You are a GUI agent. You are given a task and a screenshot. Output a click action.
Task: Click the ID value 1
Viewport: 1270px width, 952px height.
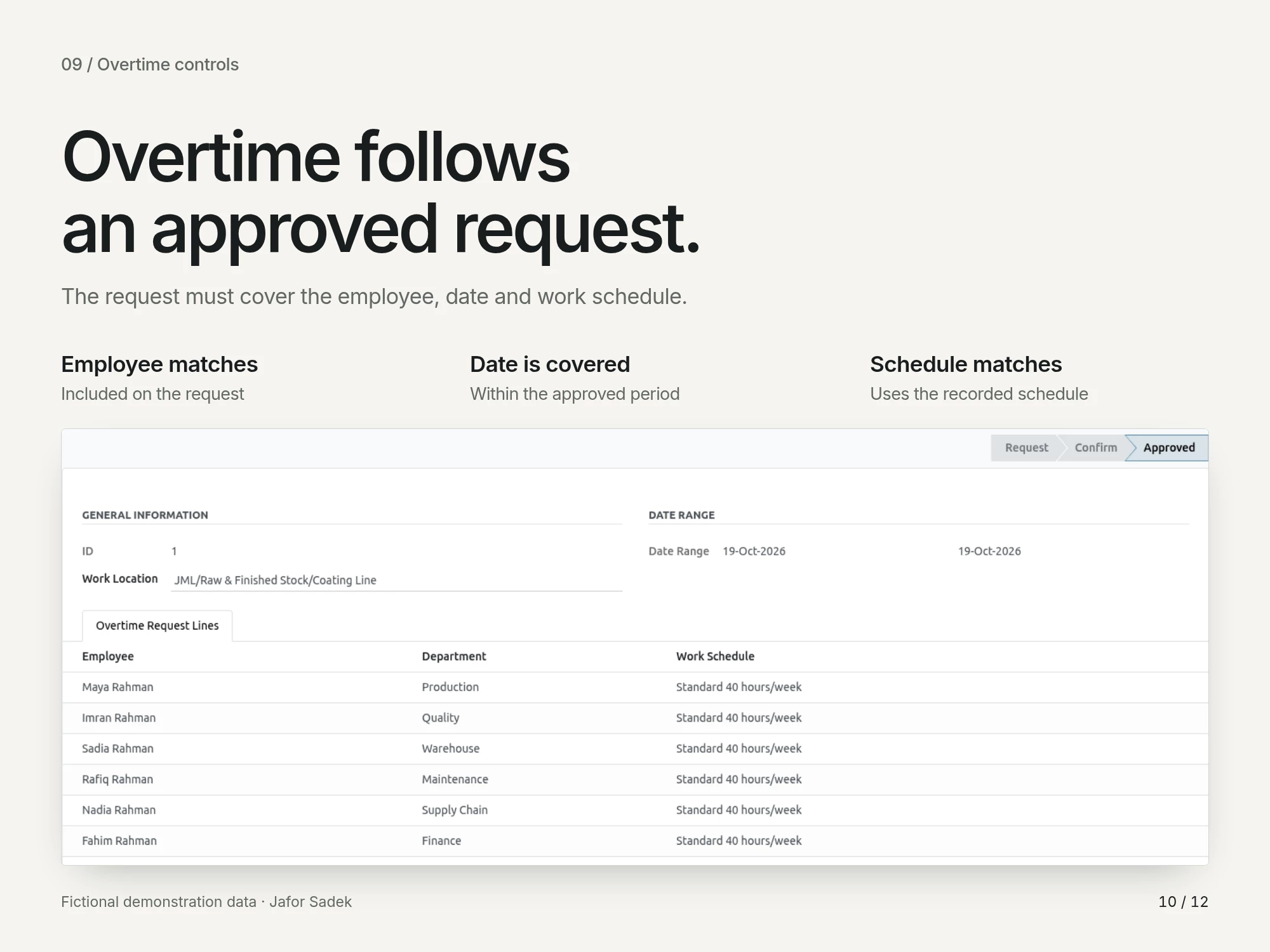tap(174, 551)
